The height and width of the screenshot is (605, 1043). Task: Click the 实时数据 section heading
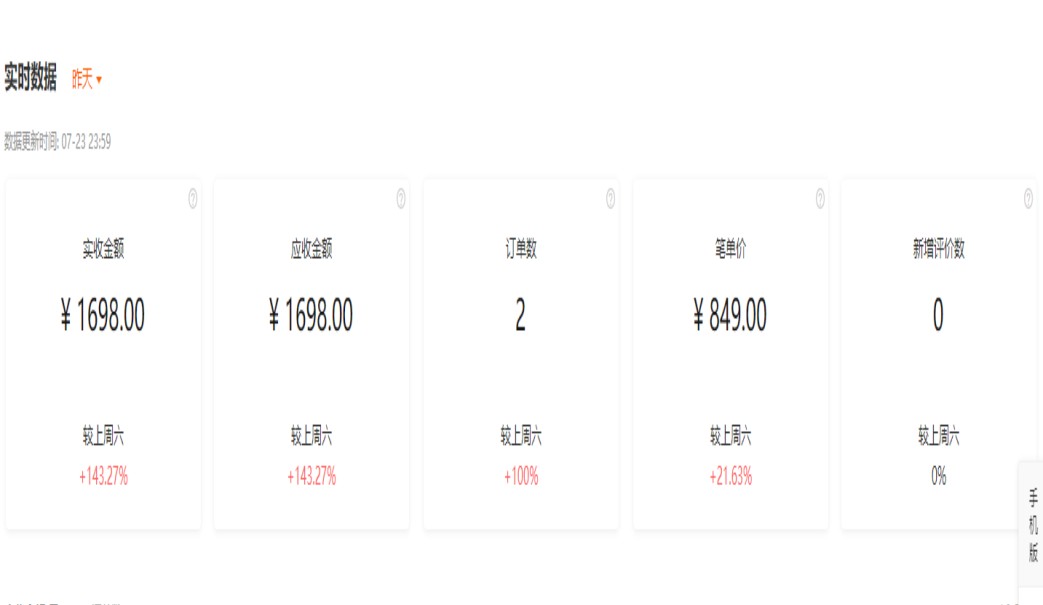[31, 79]
